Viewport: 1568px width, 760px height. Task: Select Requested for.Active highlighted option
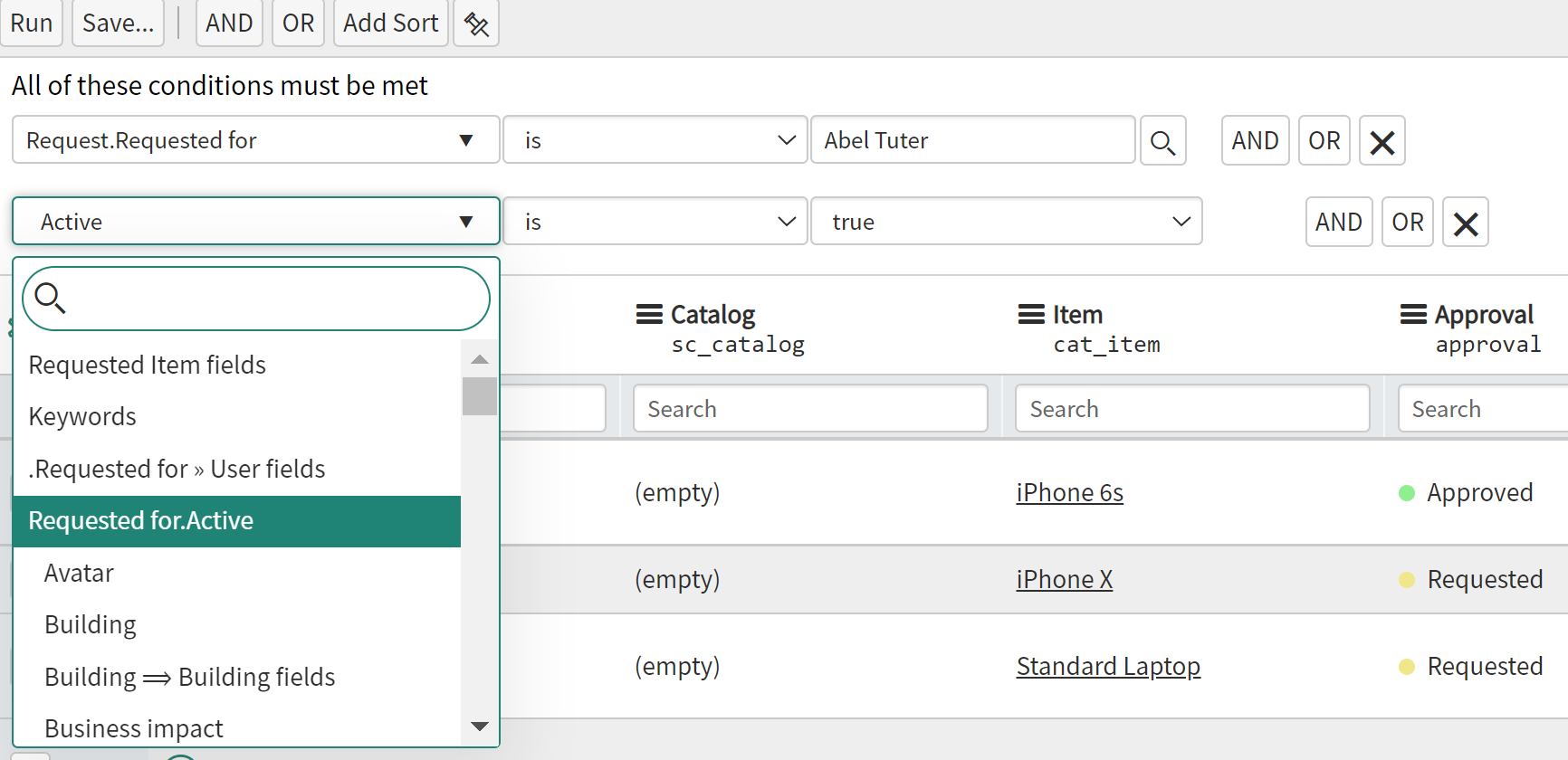237,521
